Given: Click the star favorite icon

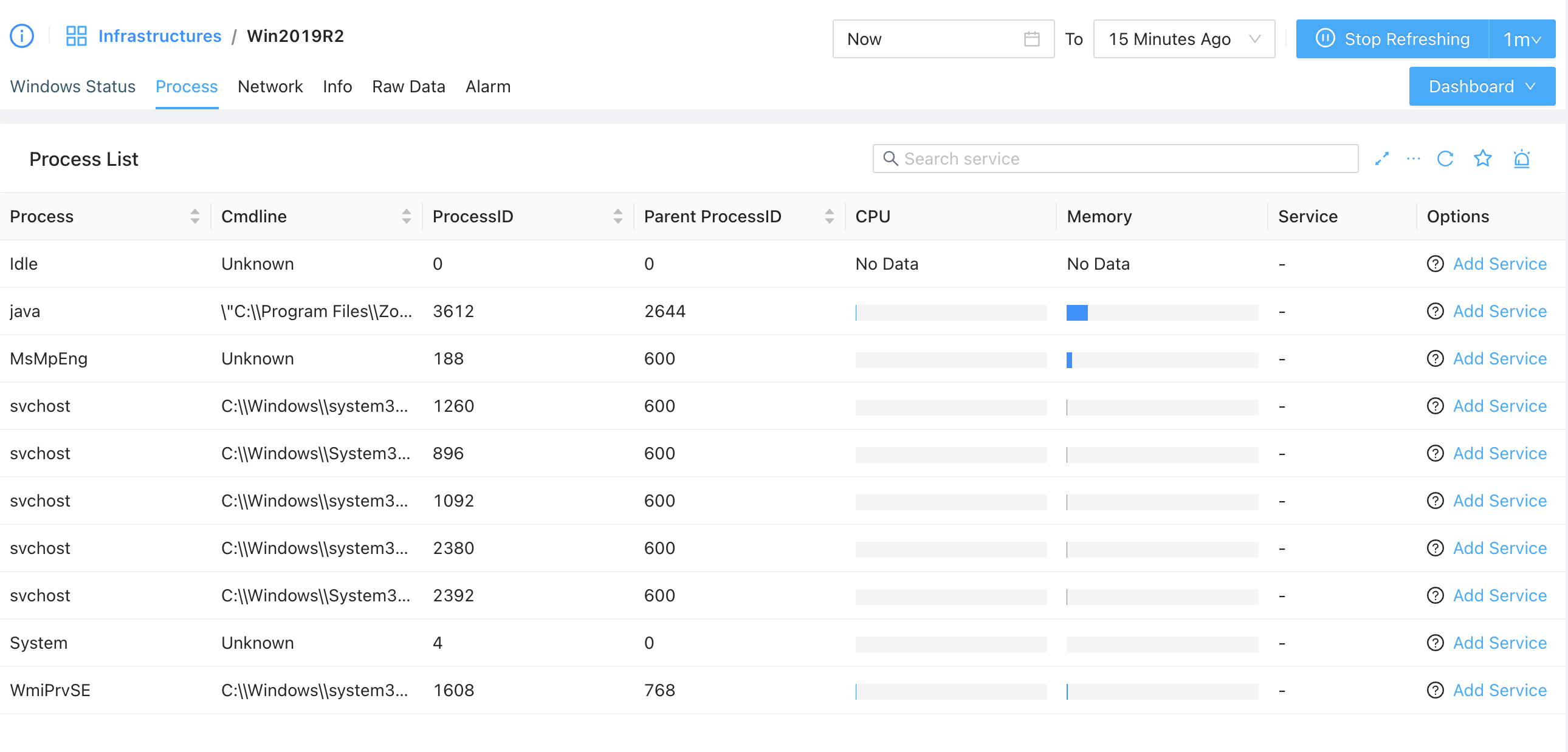Looking at the screenshot, I should click(1482, 159).
